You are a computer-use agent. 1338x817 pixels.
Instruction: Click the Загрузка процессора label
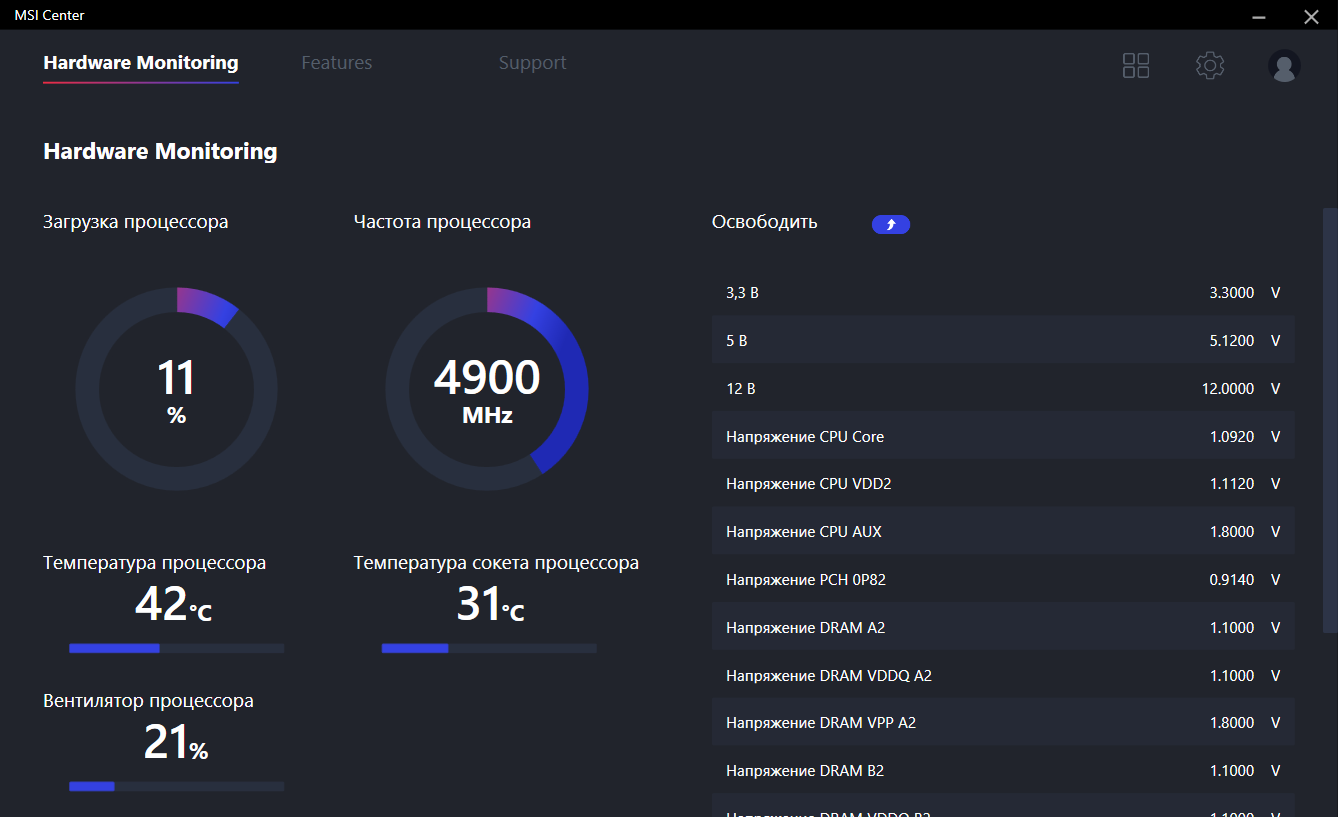tap(136, 222)
